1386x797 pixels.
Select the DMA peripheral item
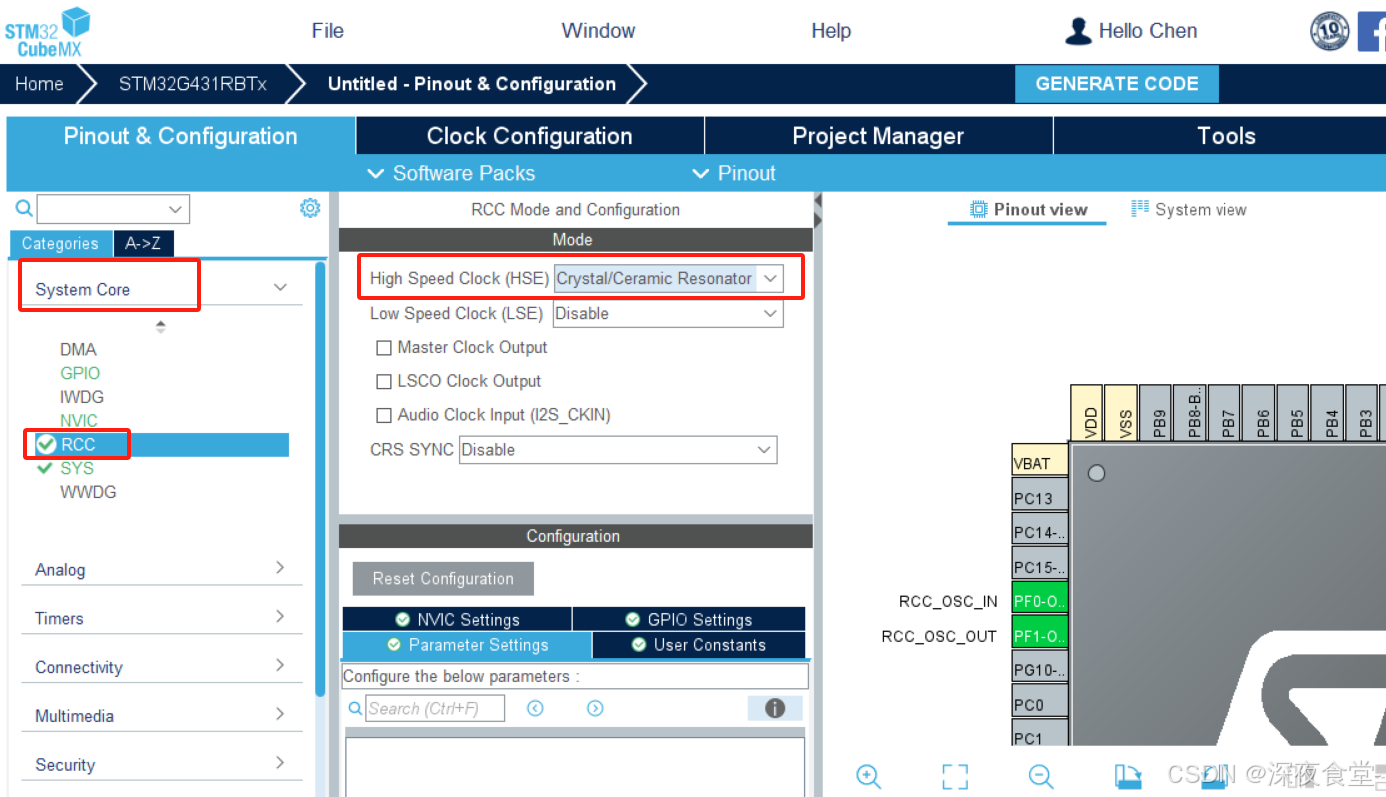tap(78, 349)
